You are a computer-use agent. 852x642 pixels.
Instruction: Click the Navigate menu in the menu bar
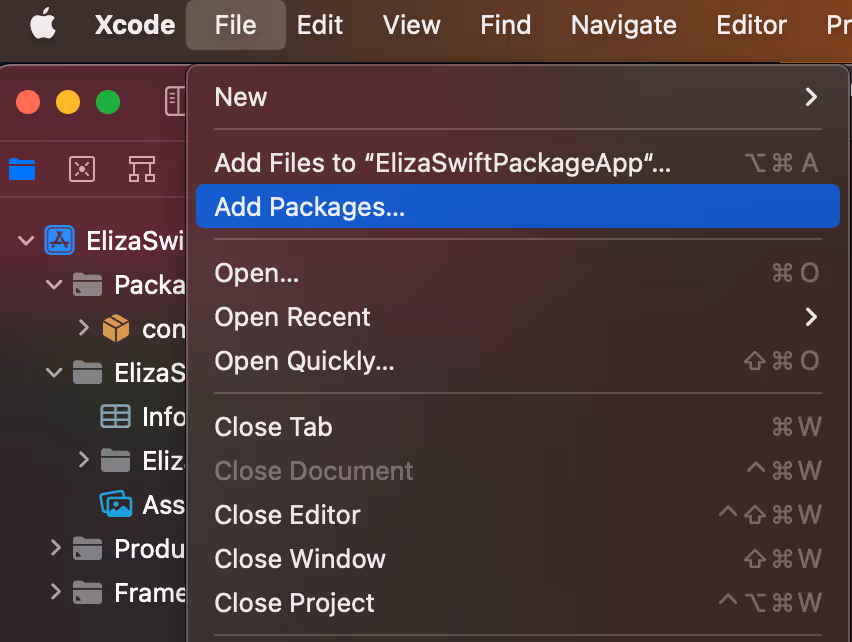coord(623,26)
